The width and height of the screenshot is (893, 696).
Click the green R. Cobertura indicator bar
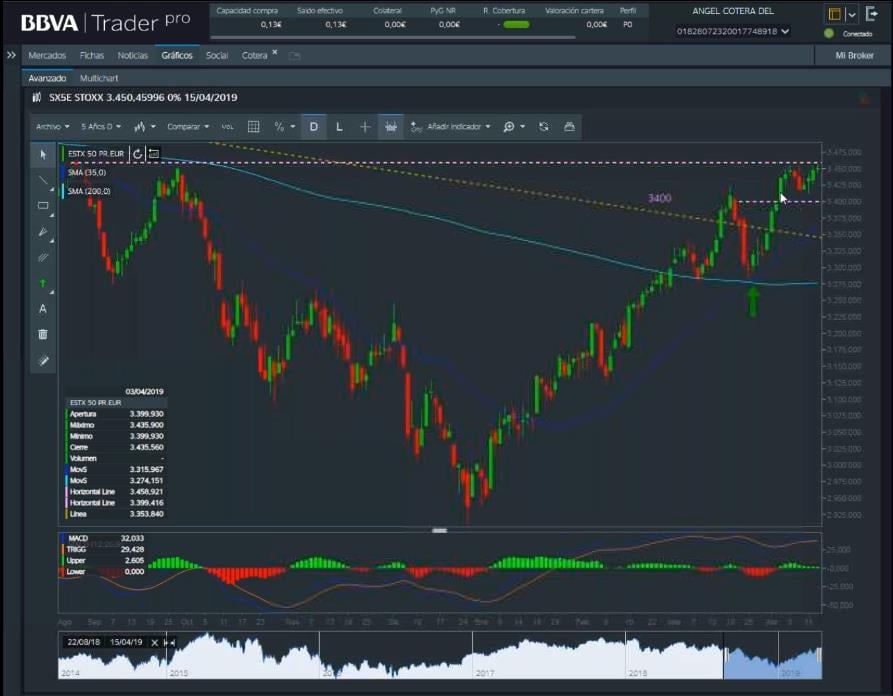tap(517, 24)
